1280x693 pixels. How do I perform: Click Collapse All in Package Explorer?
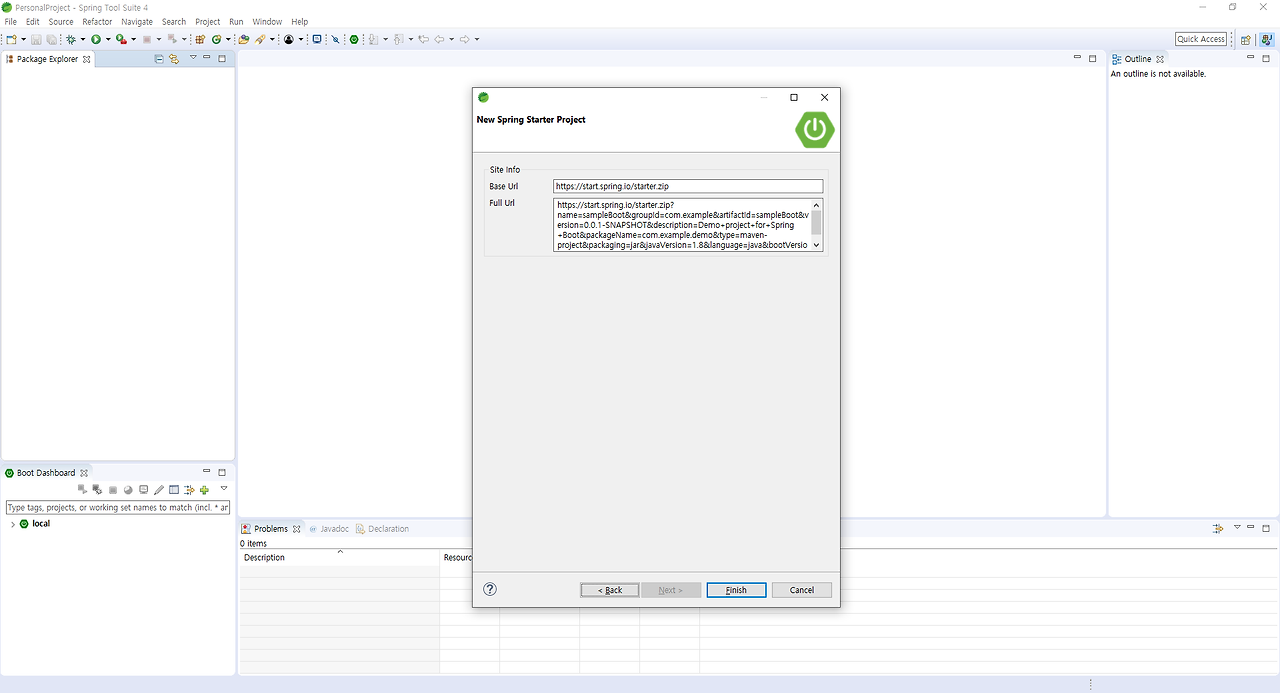(x=159, y=59)
